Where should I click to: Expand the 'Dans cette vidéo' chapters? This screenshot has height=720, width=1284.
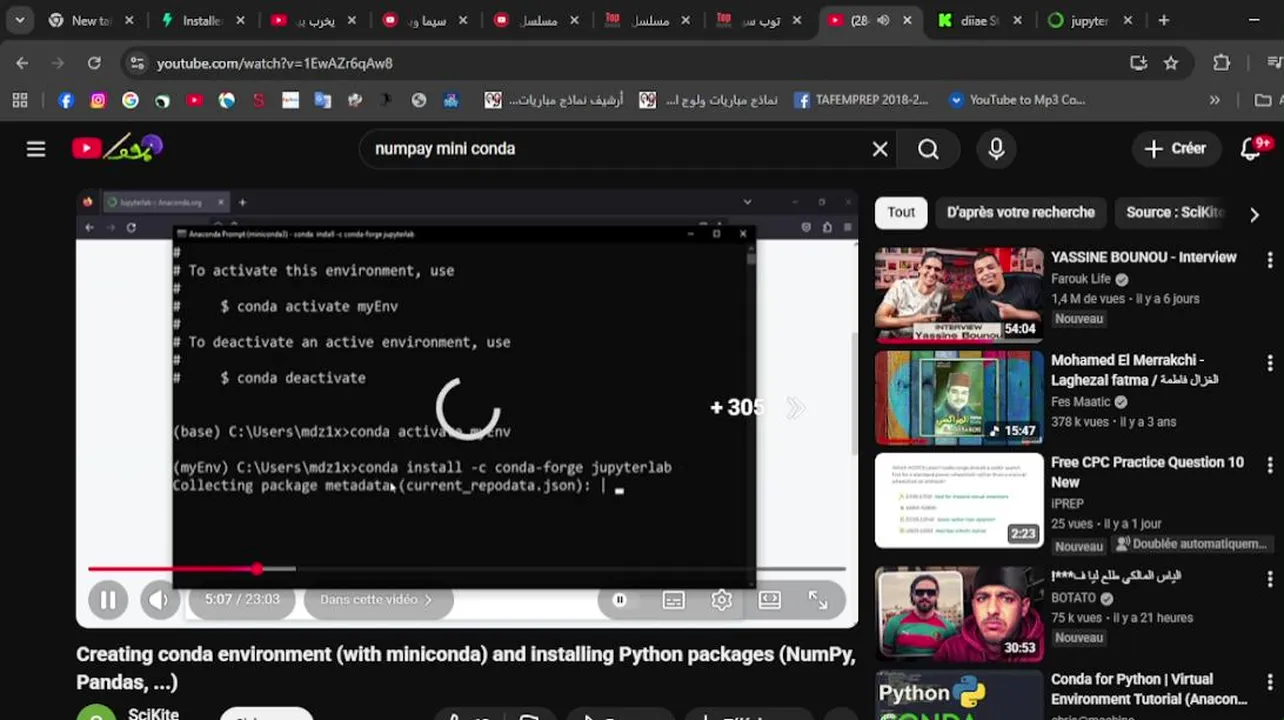(x=376, y=600)
